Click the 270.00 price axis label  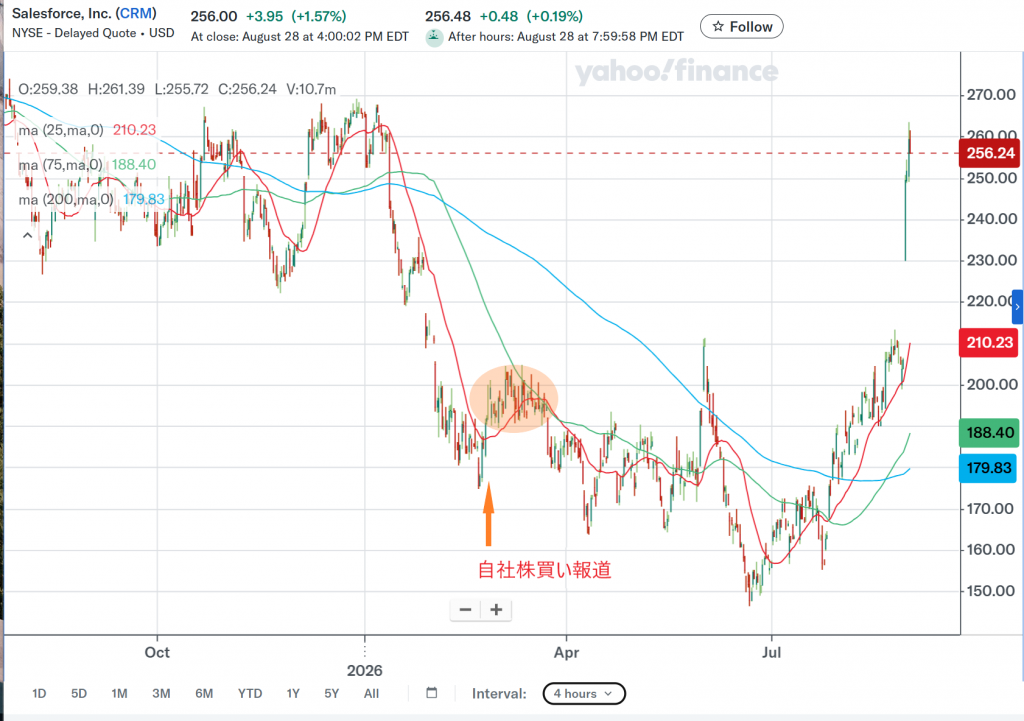pyautogui.click(x=991, y=95)
